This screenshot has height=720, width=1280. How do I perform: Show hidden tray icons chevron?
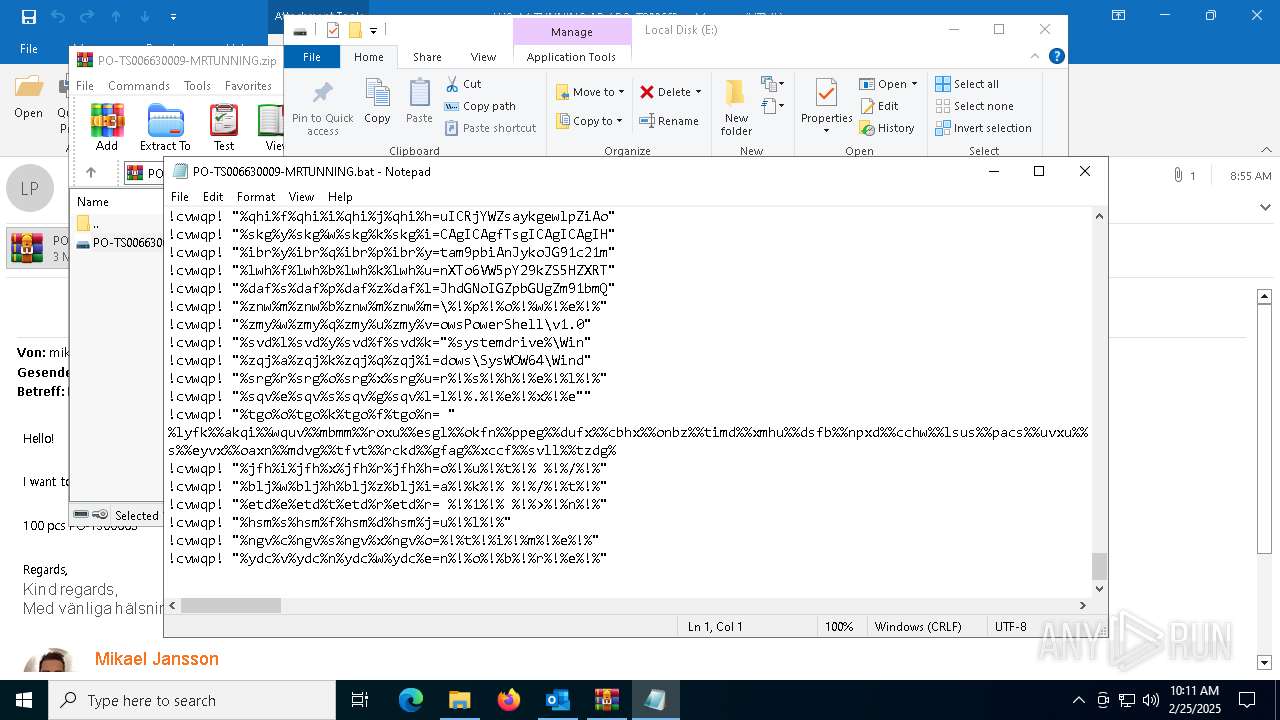click(x=1078, y=700)
